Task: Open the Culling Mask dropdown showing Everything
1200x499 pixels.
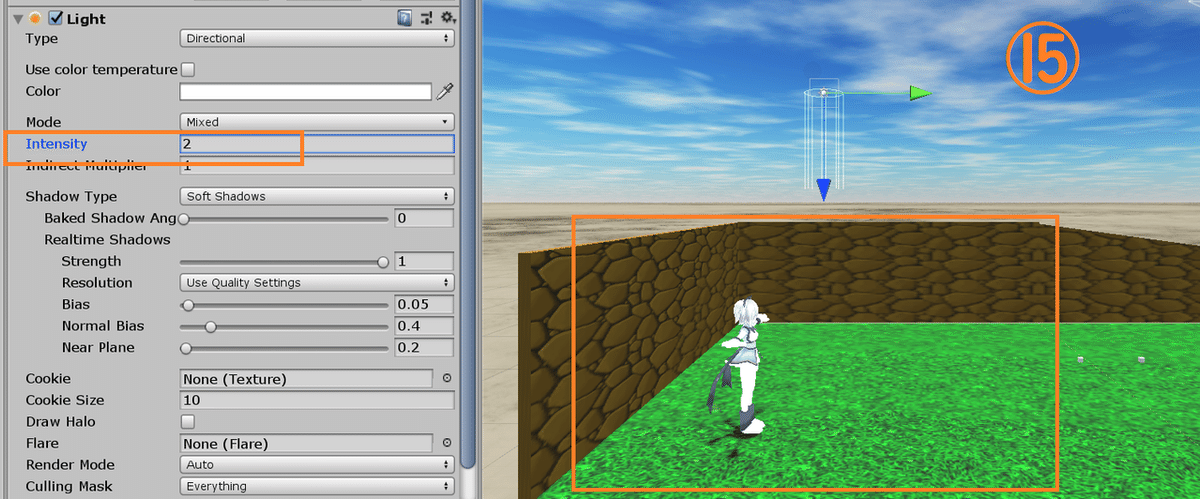Action: click(x=317, y=487)
